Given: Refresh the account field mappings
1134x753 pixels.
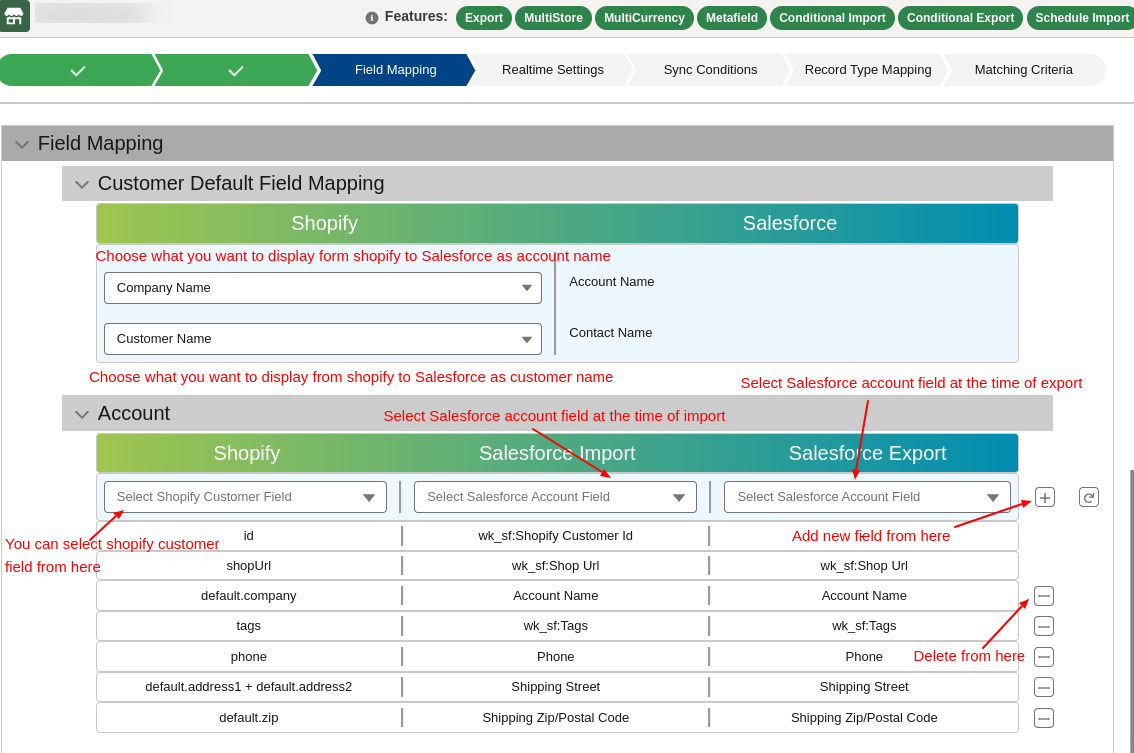Looking at the screenshot, I should coord(1088,496).
